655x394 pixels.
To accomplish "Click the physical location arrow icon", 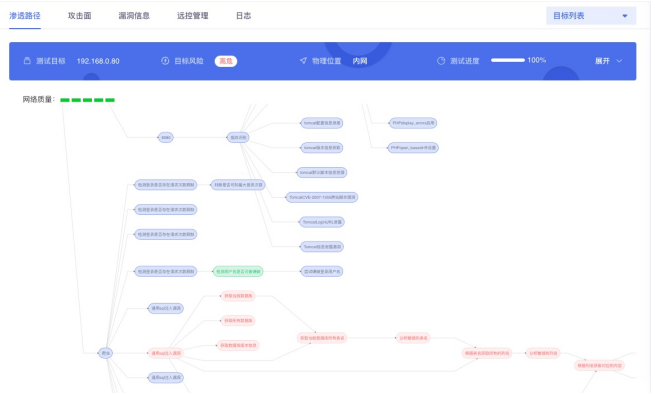I will (303, 61).
